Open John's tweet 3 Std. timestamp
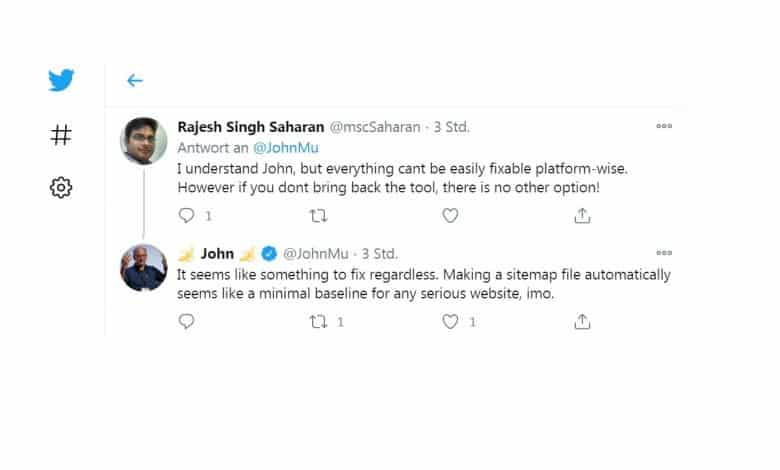 pos(380,254)
